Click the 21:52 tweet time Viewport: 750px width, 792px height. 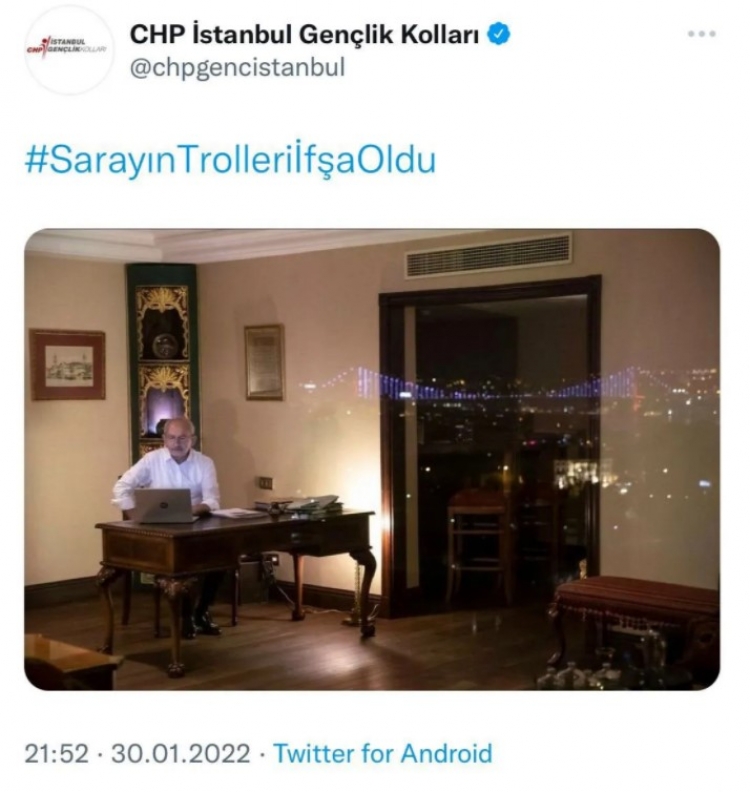56,754
